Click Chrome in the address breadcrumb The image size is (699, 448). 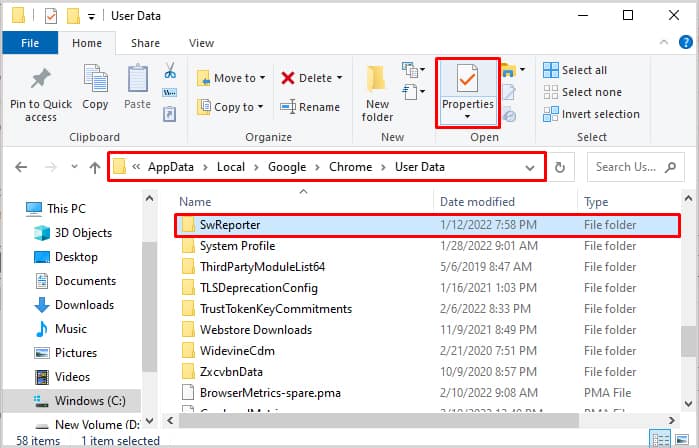tap(350, 167)
